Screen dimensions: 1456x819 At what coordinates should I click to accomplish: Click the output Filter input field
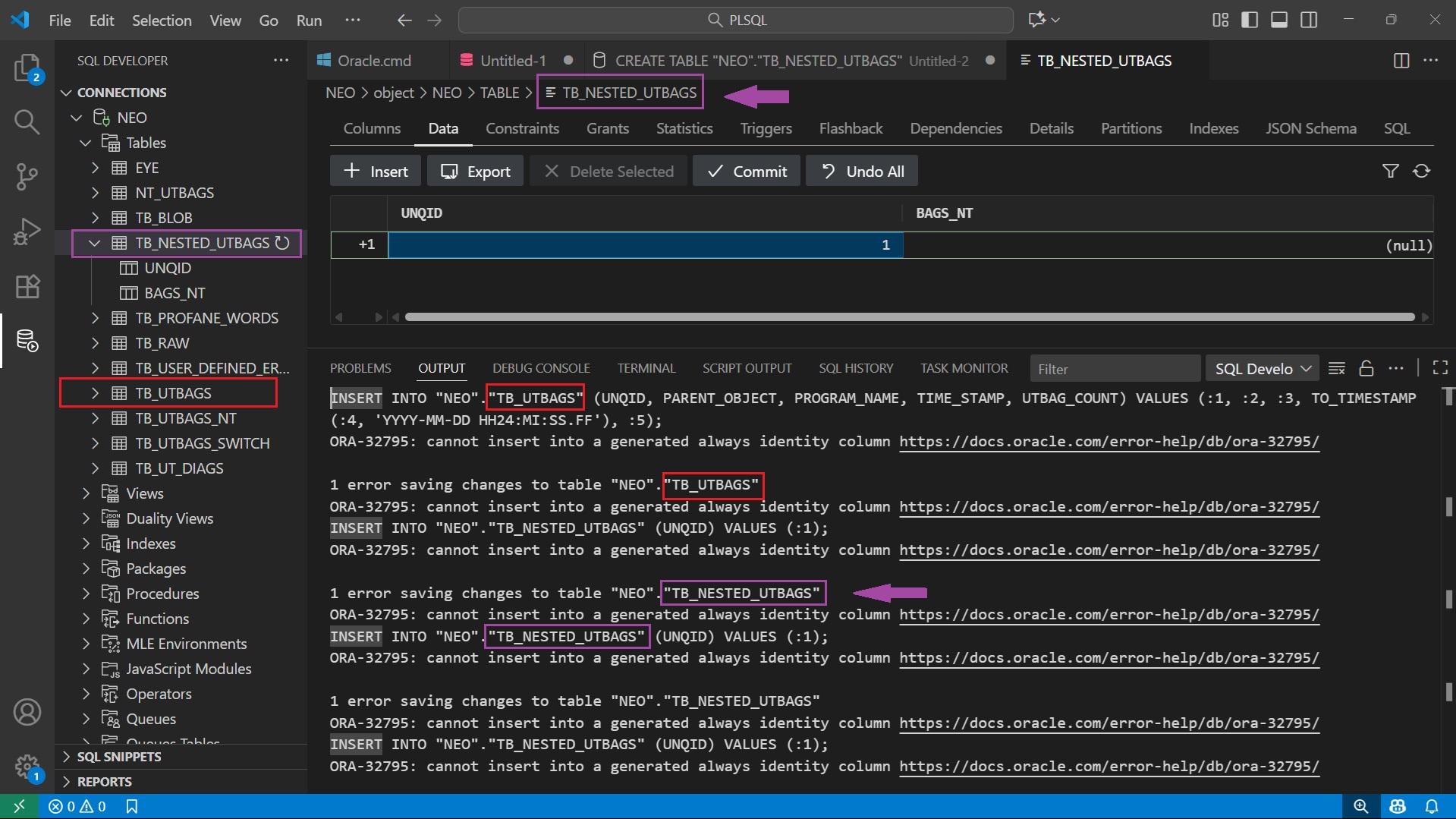(1114, 369)
